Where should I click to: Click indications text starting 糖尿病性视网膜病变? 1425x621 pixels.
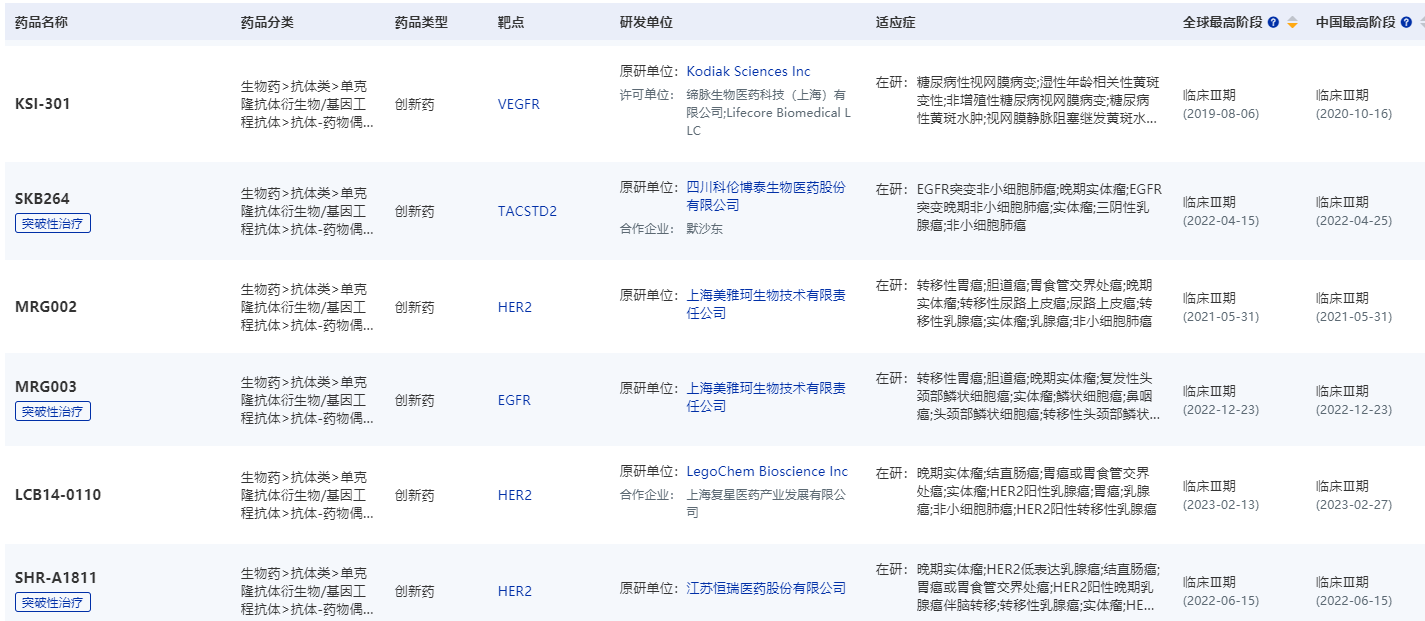[x=1038, y=100]
